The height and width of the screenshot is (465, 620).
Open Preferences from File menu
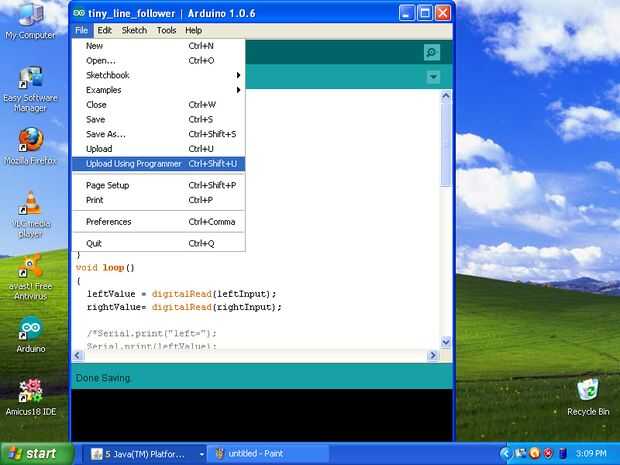(x=159, y=222)
